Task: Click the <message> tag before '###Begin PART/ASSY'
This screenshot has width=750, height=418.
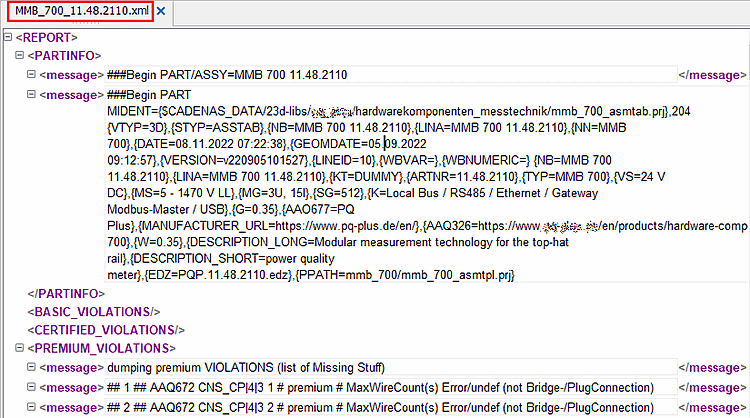Action: 72,75
